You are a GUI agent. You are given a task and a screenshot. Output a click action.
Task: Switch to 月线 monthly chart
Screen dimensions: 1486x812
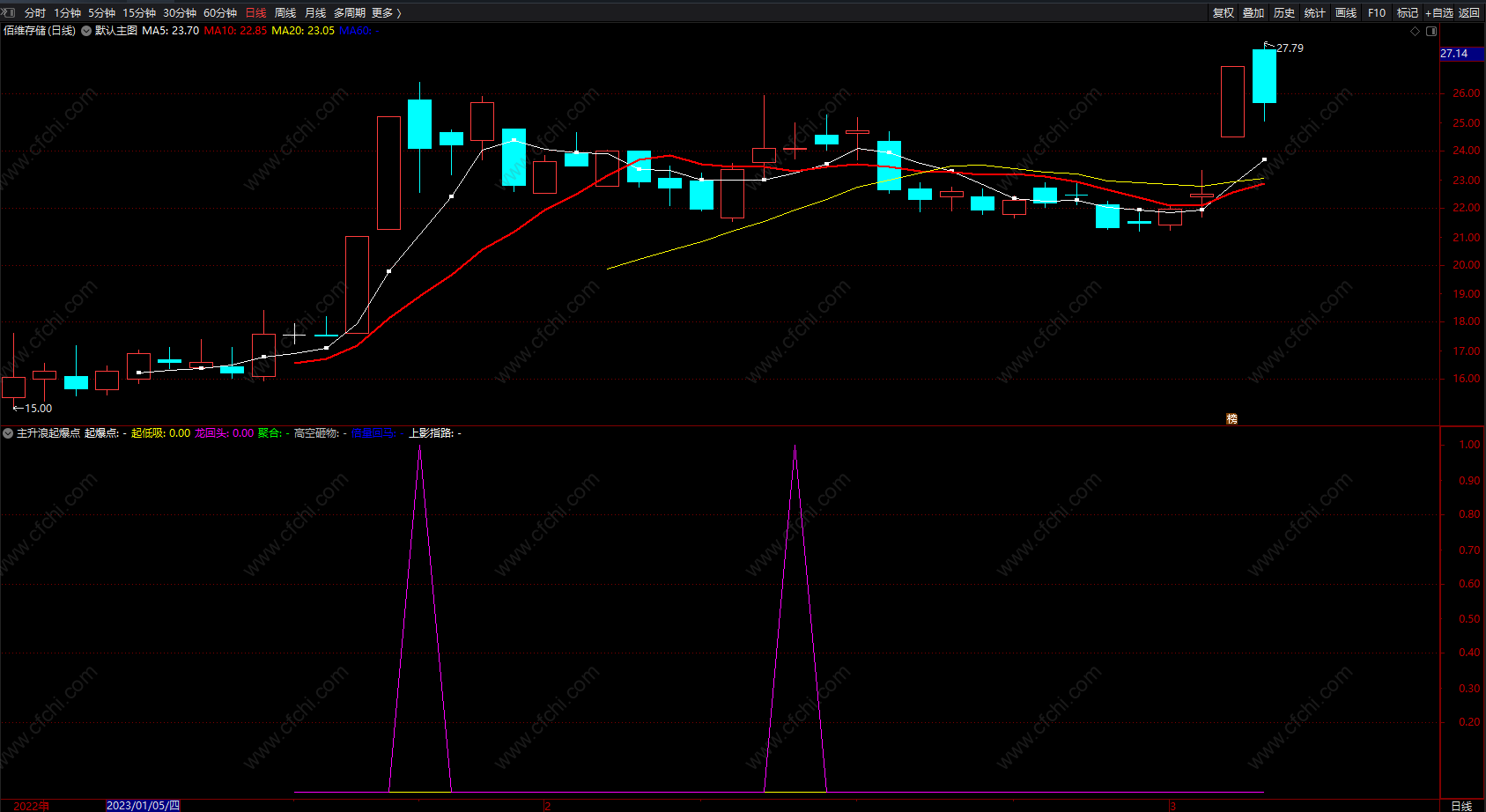click(315, 12)
